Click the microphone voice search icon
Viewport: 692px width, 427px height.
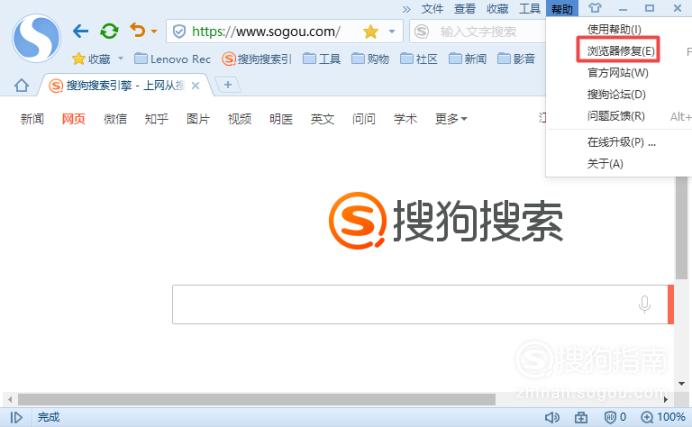click(x=644, y=304)
